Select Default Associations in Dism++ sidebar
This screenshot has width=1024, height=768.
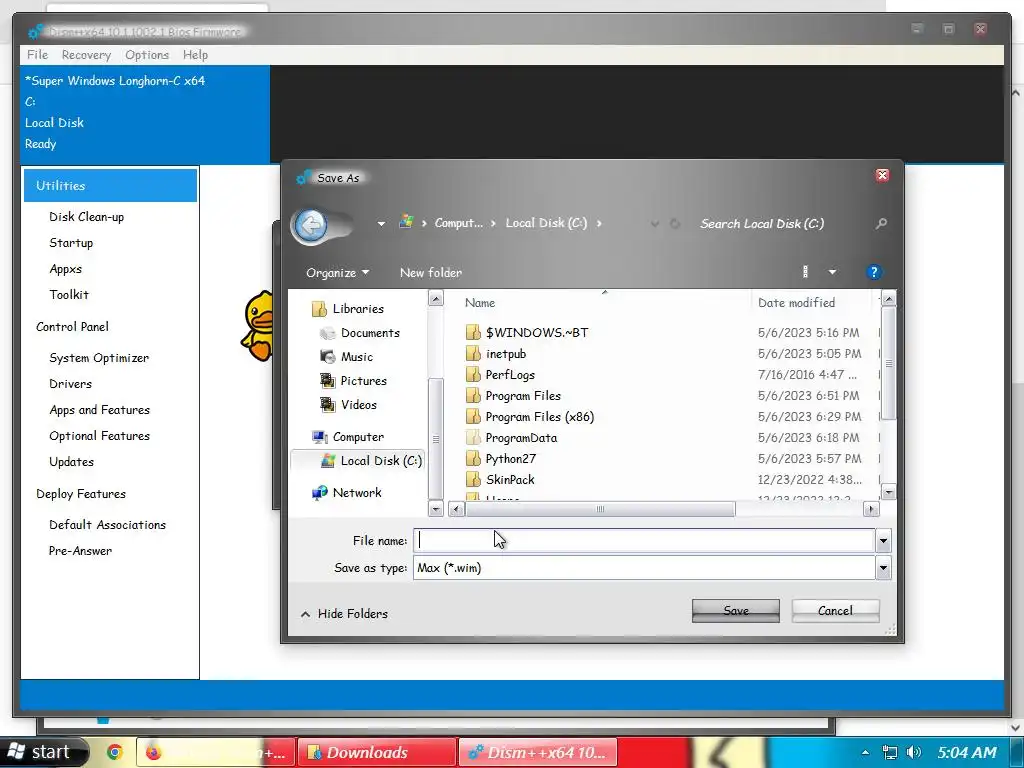tap(107, 525)
